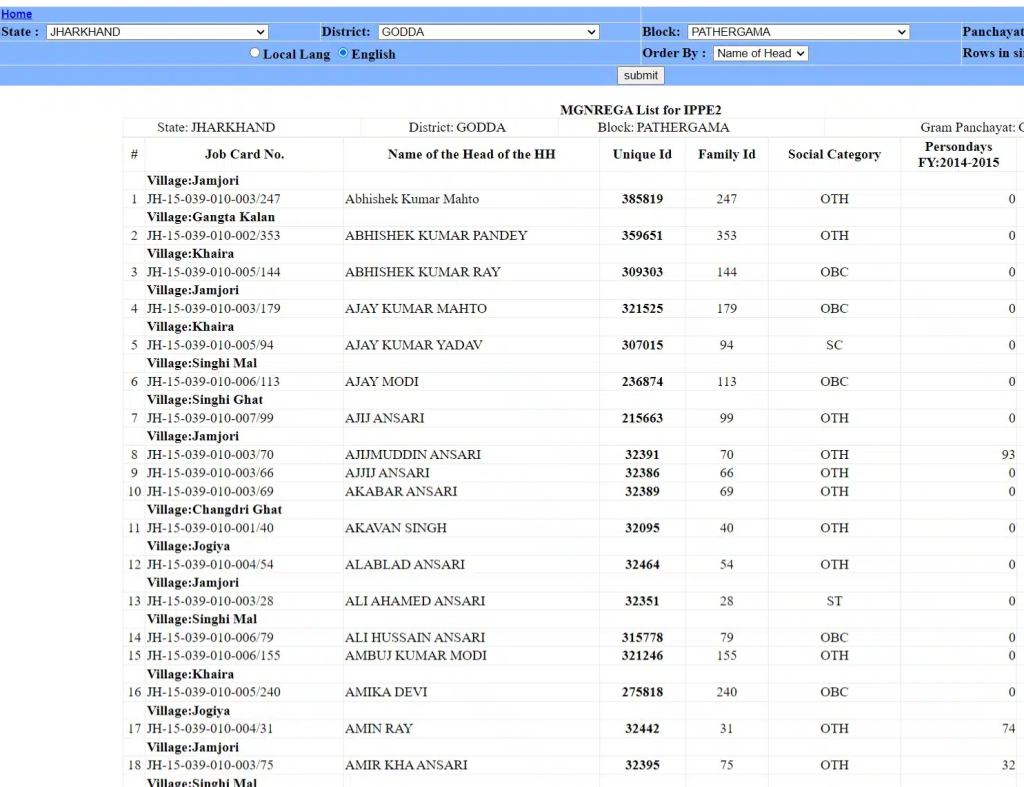Click the name AKABAR ANSARI

401,492
